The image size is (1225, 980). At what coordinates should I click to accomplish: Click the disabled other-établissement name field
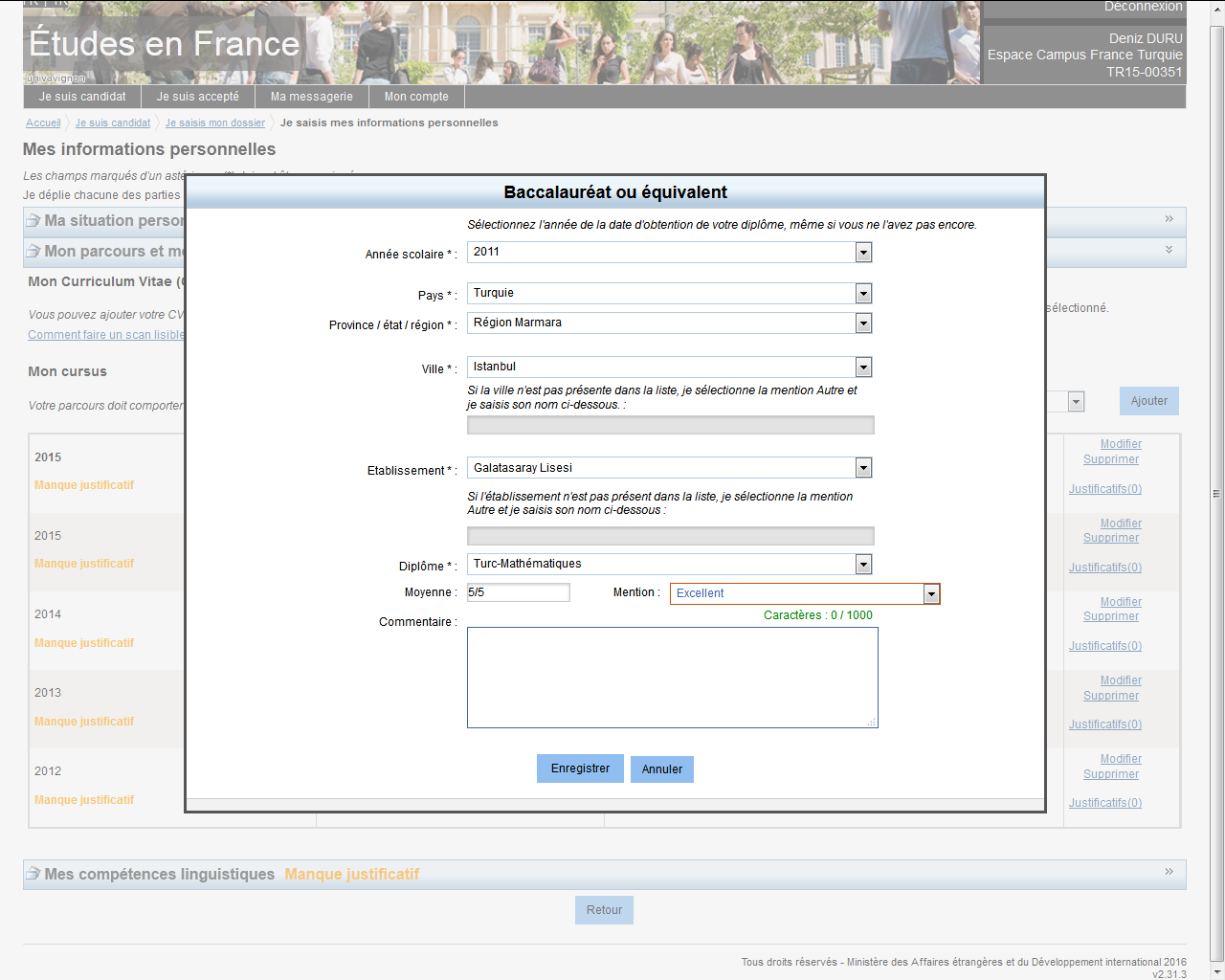tap(670, 536)
